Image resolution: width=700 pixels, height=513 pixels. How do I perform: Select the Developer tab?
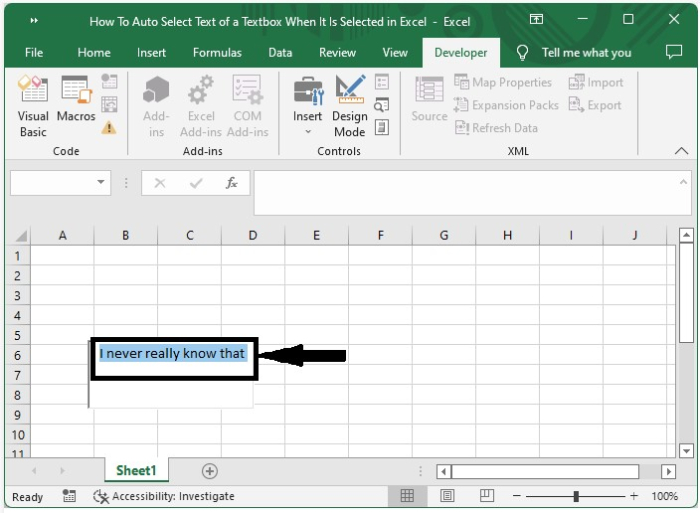(461, 53)
